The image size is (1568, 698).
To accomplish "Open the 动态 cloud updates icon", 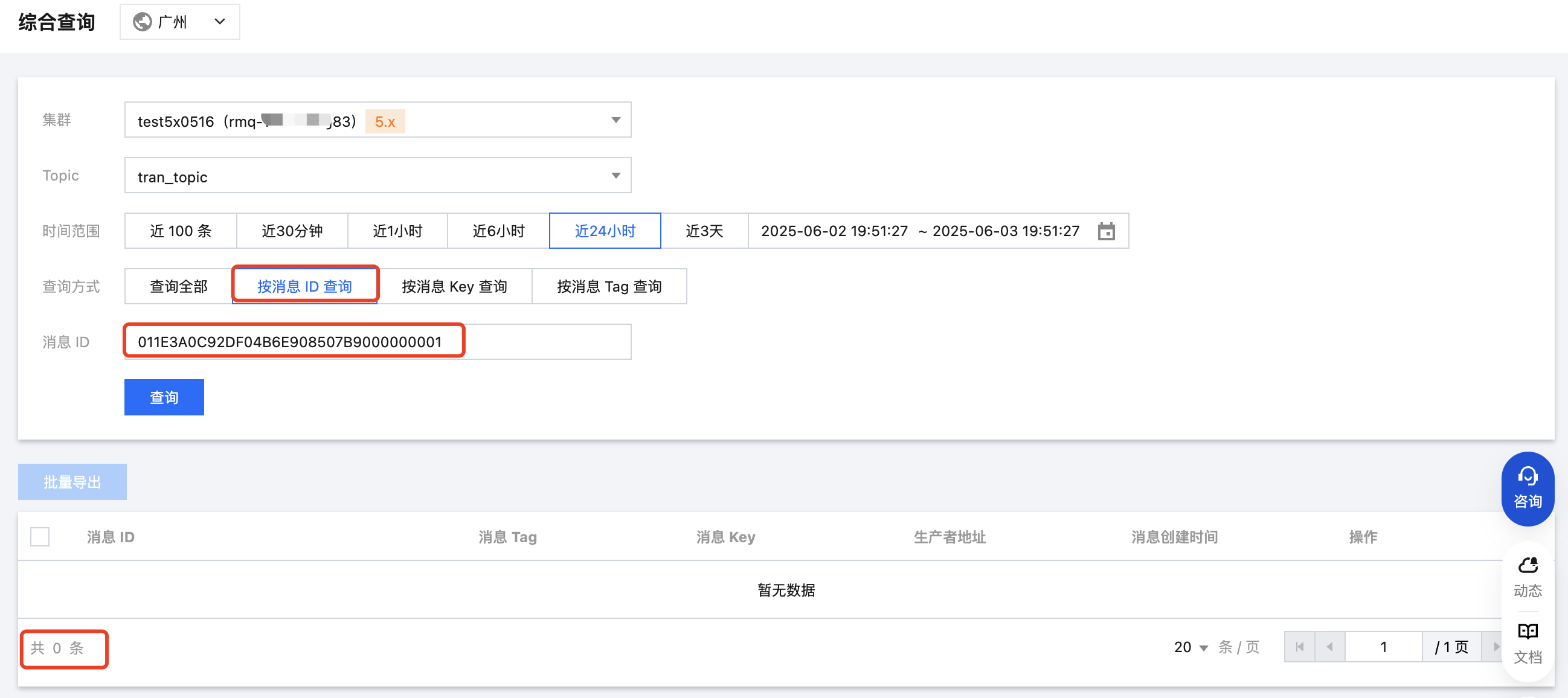I will [x=1526, y=577].
